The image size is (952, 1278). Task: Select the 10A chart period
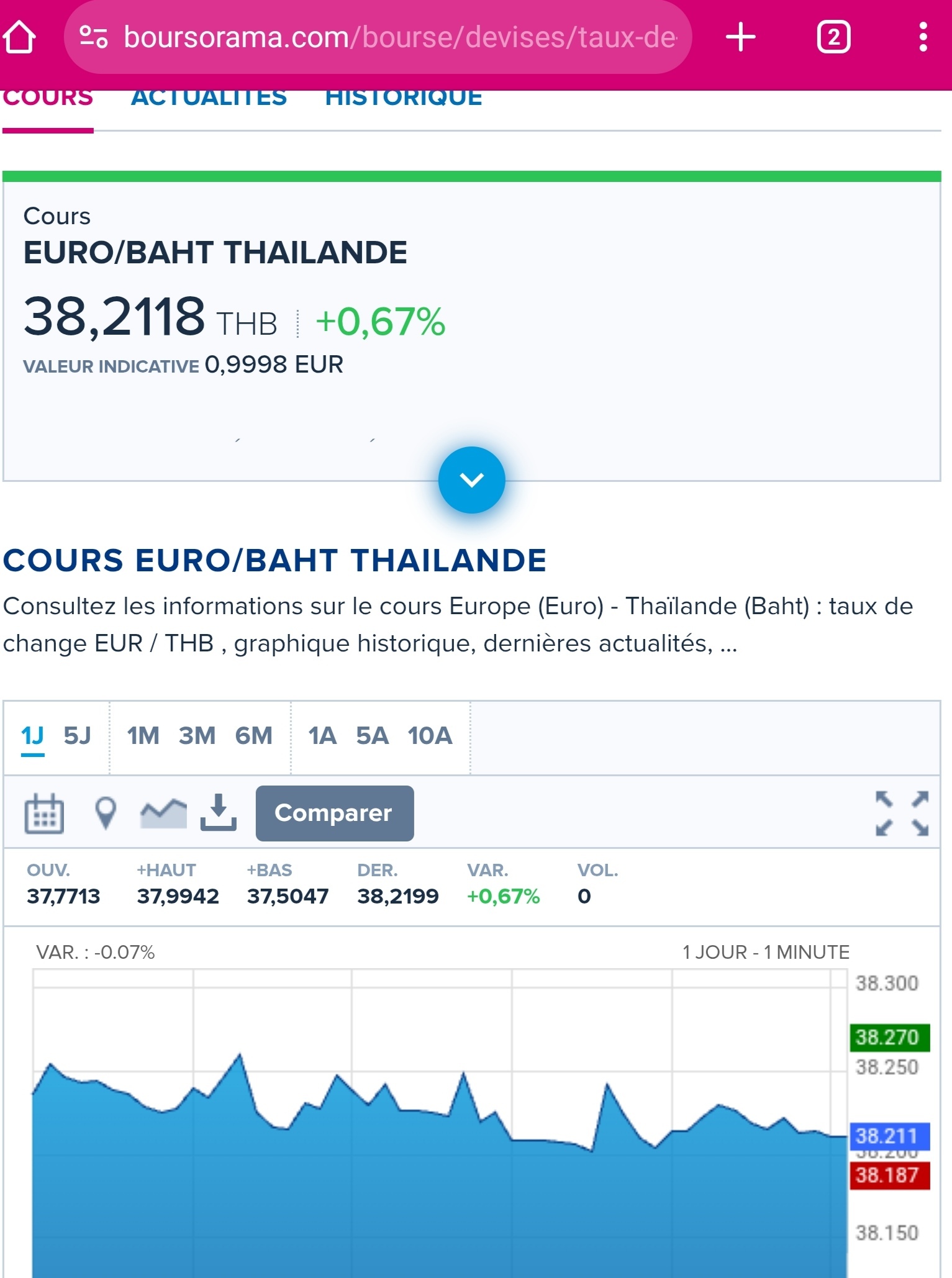pos(430,736)
